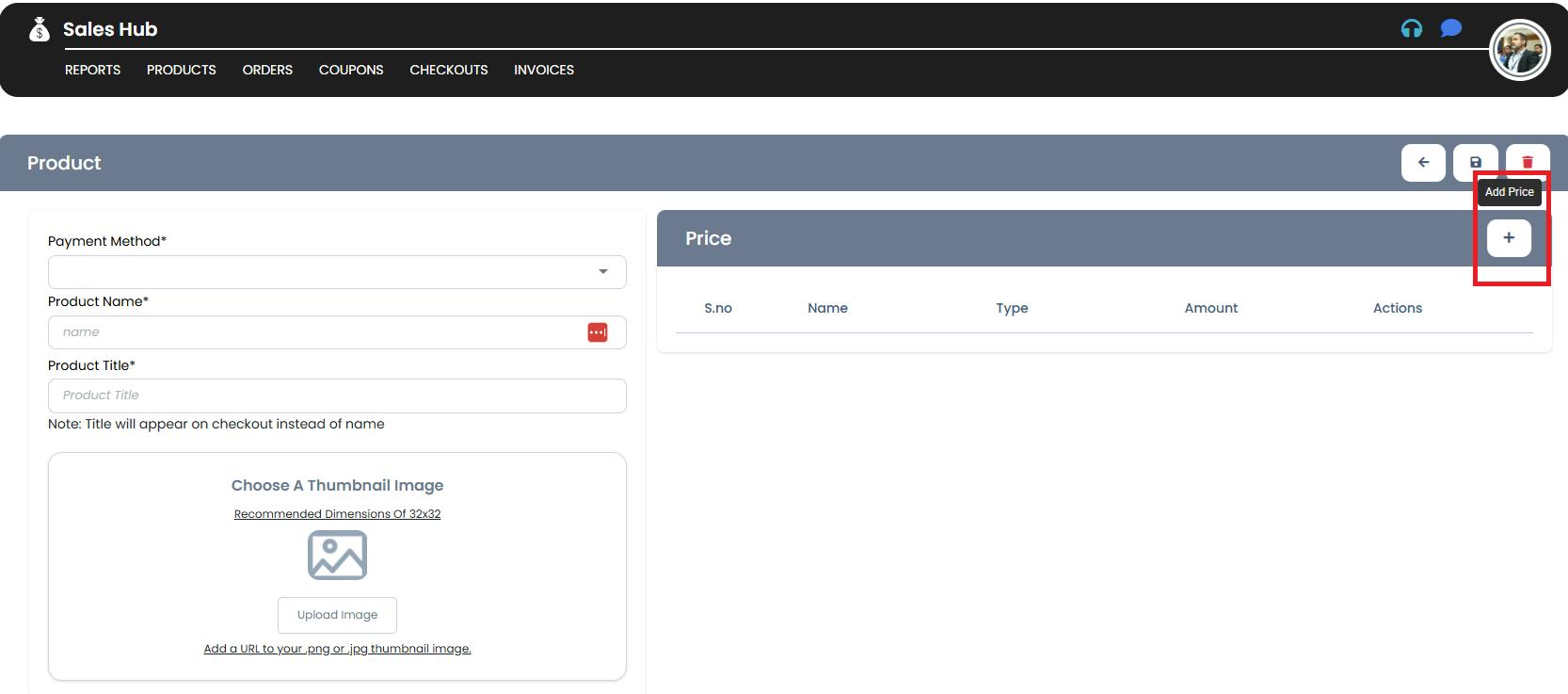Open the Coupons page

point(351,70)
